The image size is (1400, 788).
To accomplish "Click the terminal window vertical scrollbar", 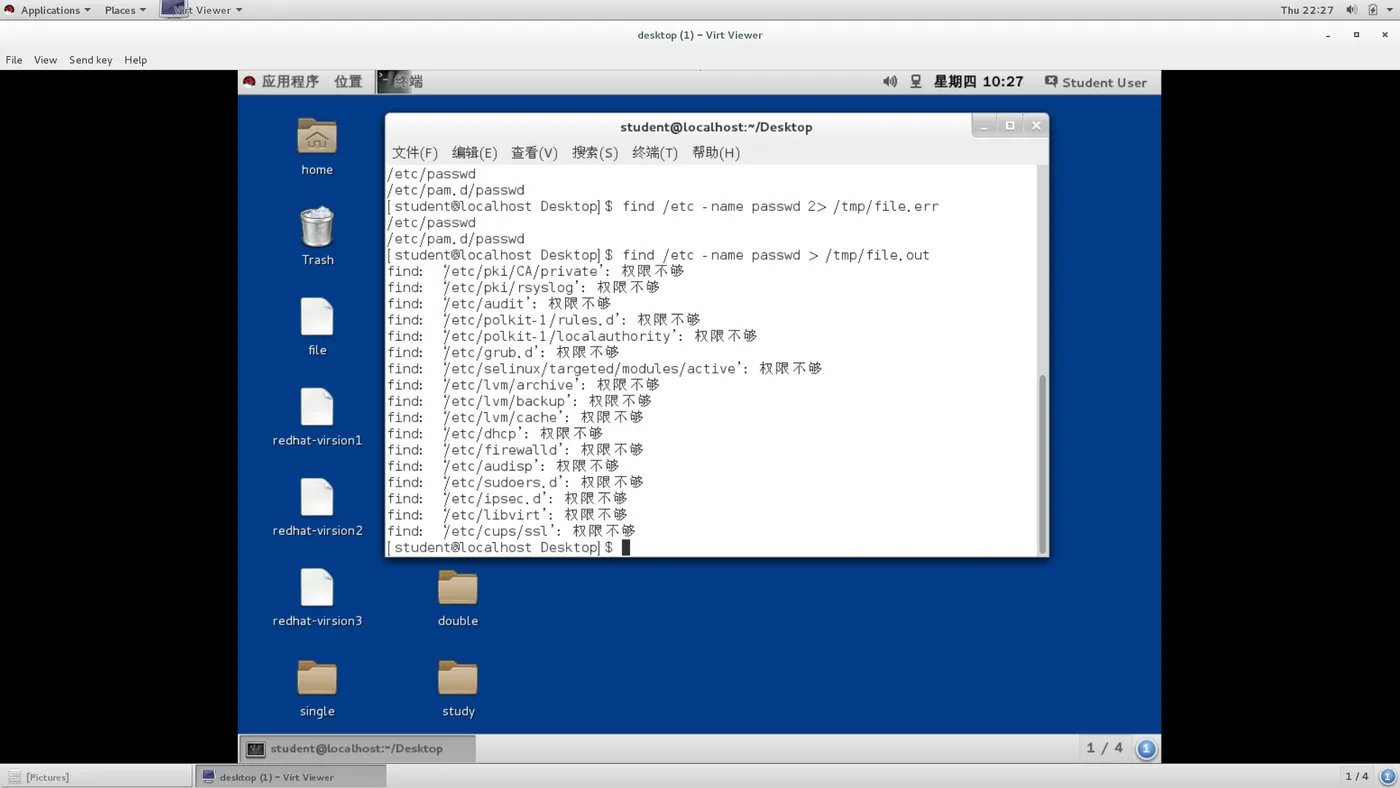I will click(x=1043, y=464).
